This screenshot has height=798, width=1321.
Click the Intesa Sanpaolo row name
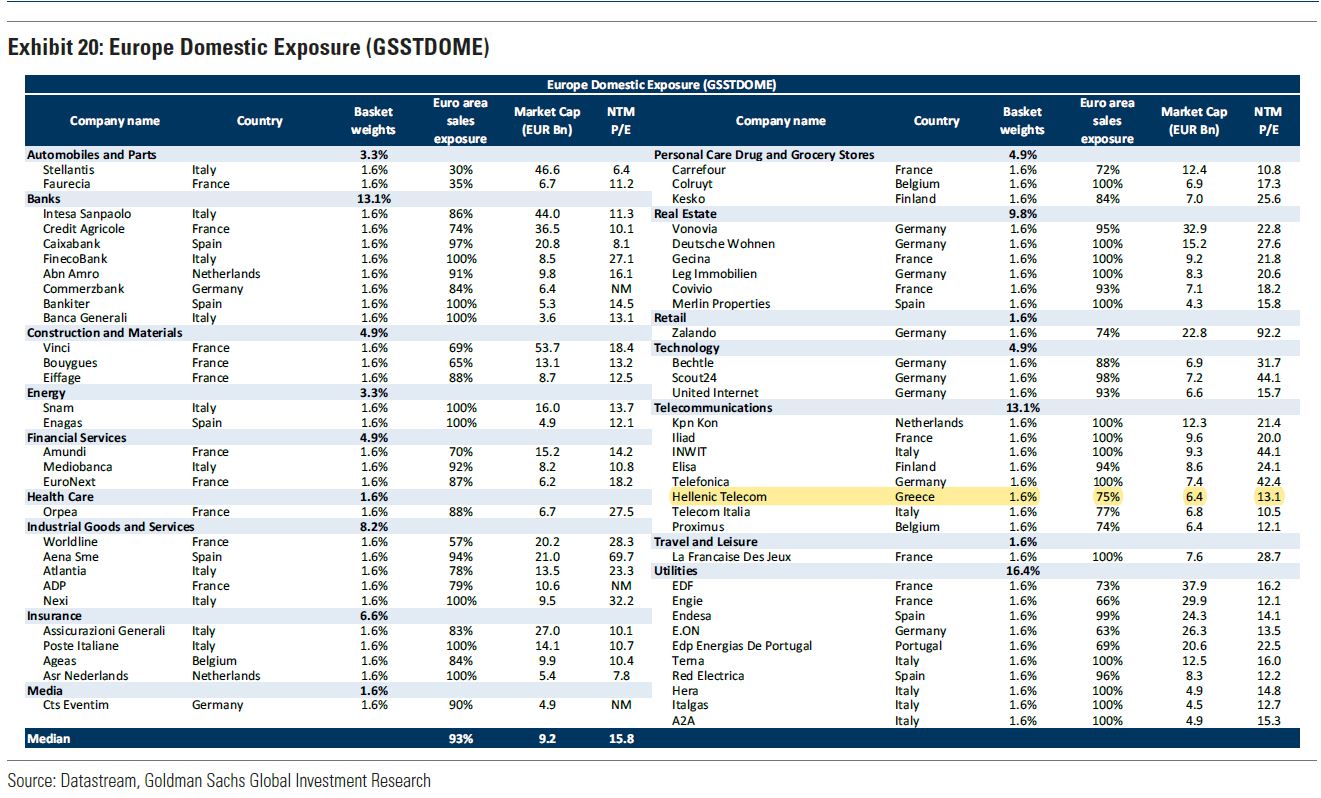(x=87, y=214)
